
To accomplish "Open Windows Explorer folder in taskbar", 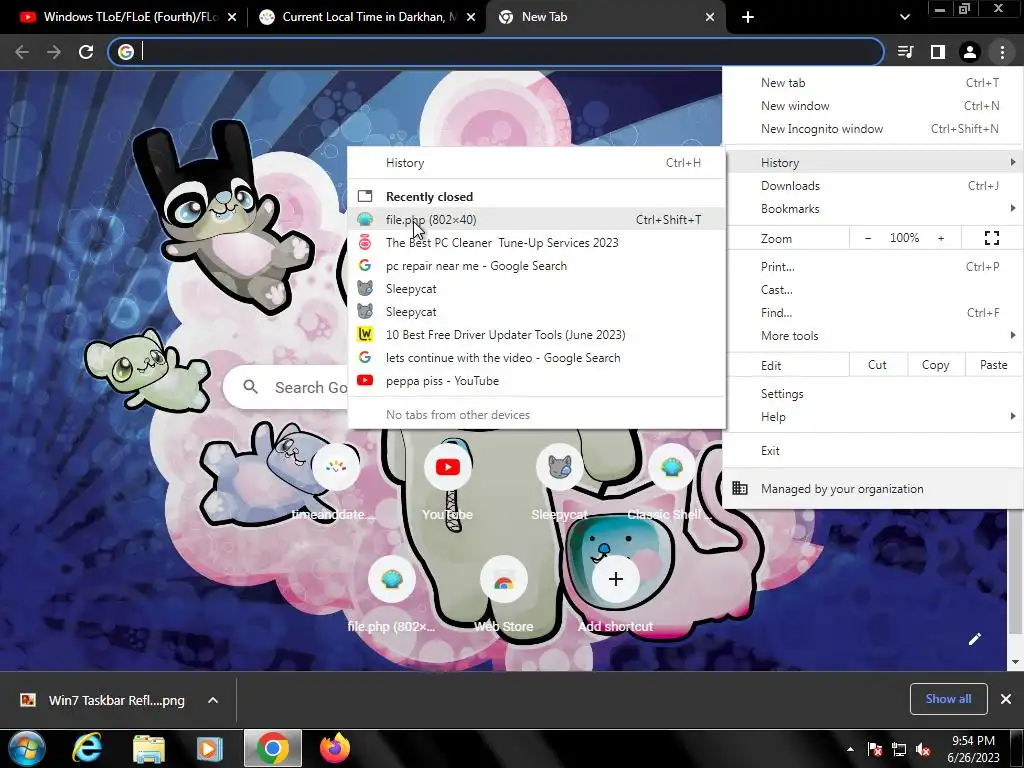I will (x=148, y=748).
